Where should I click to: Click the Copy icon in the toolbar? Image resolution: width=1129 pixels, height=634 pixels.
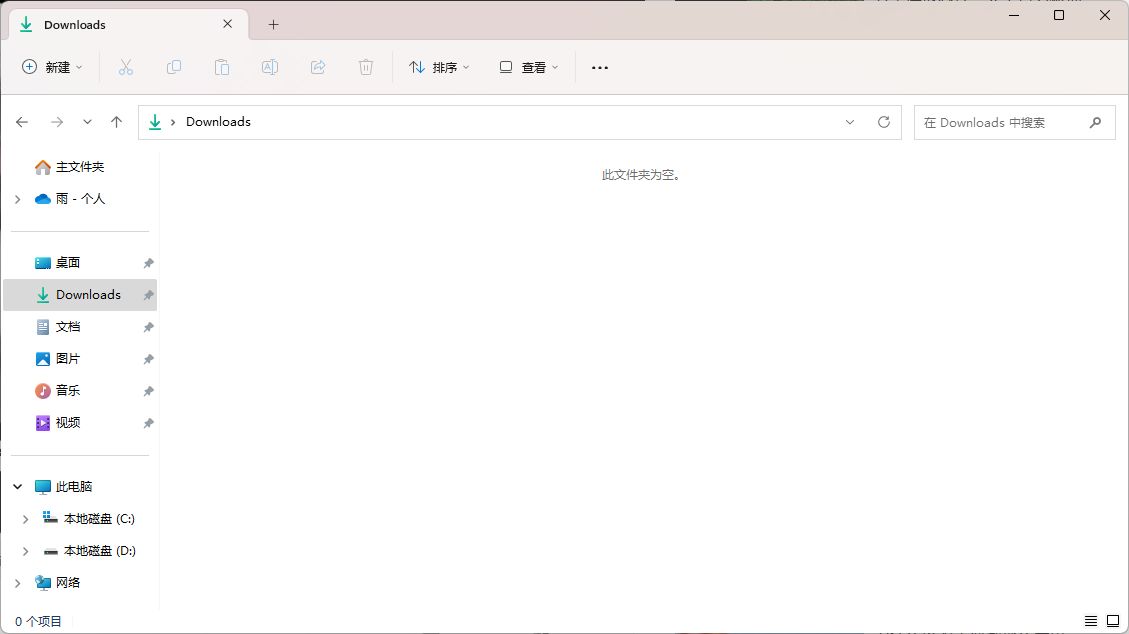tap(174, 66)
